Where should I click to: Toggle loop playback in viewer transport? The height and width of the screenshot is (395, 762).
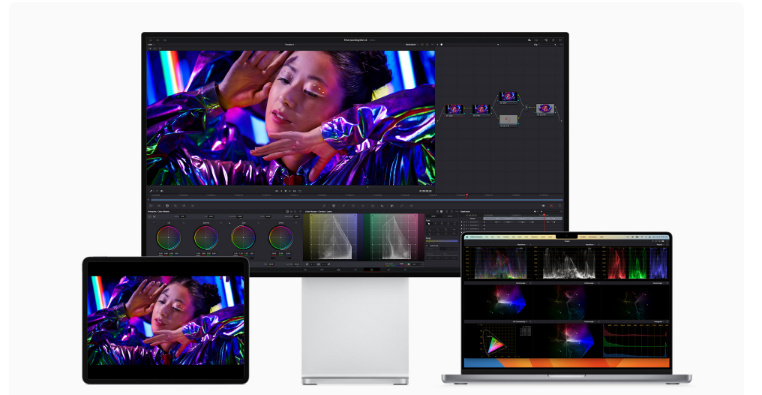pyautogui.click(x=300, y=191)
